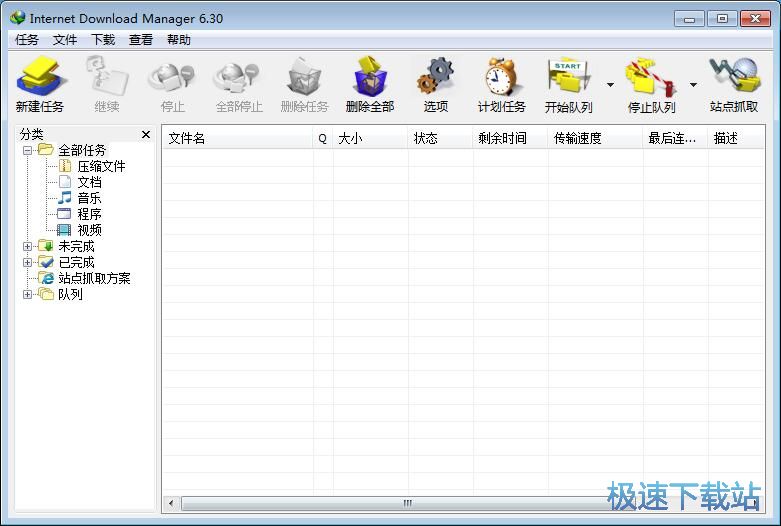781x526 pixels.
Task: Click the 程序 window icon
Action: 64,214
